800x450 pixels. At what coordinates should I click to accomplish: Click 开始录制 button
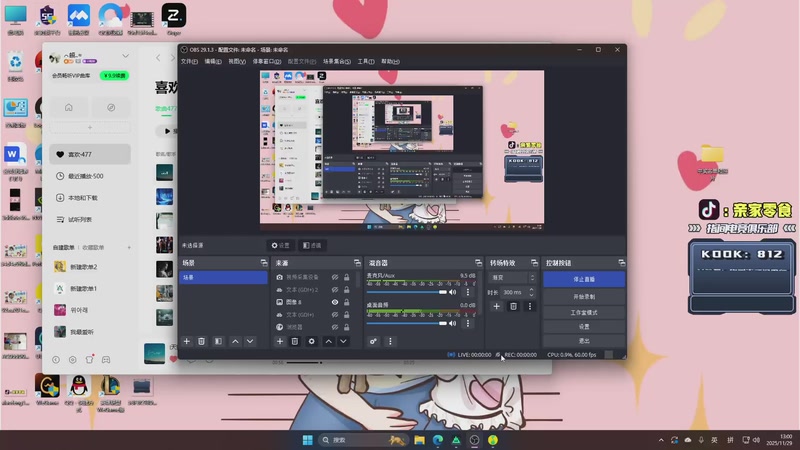tap(584, 296)
